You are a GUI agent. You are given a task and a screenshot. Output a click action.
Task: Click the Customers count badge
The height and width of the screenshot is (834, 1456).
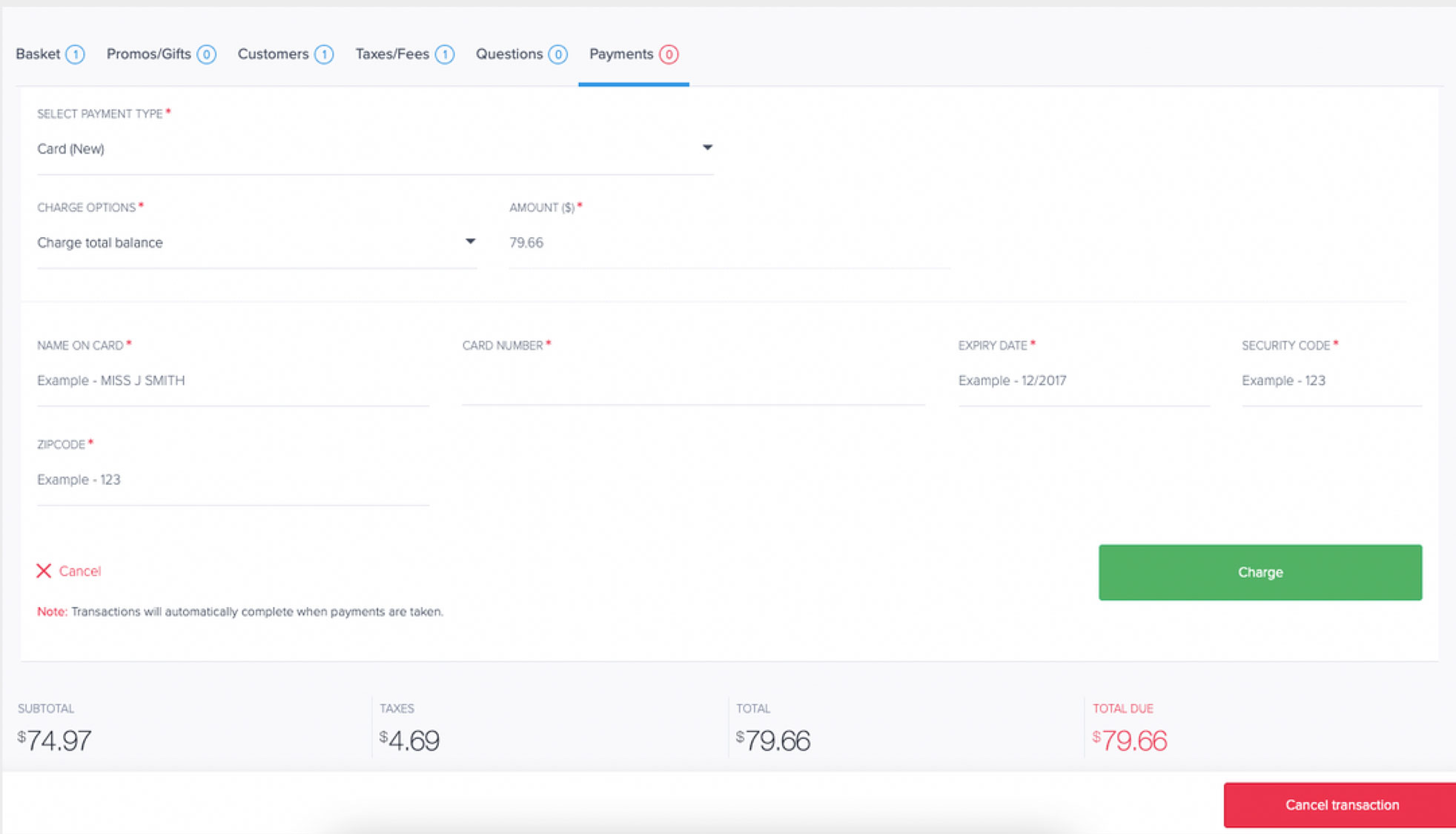coord(324,54)
